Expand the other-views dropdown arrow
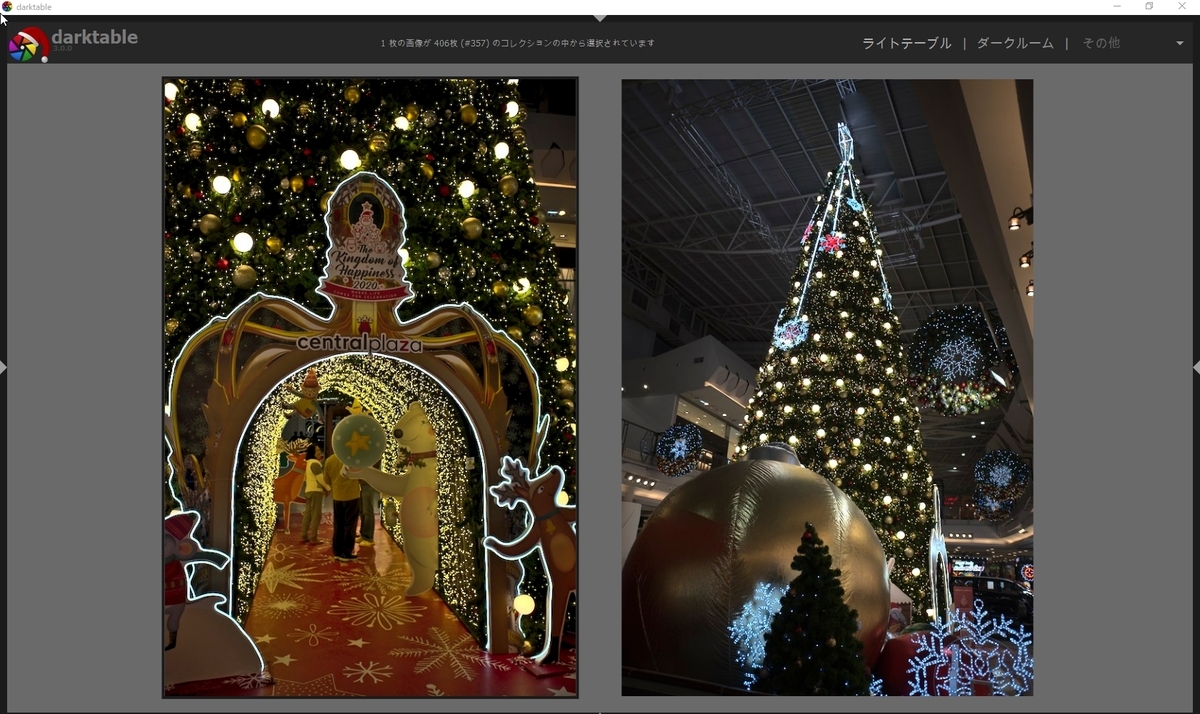 click(x=1180, y=44)
